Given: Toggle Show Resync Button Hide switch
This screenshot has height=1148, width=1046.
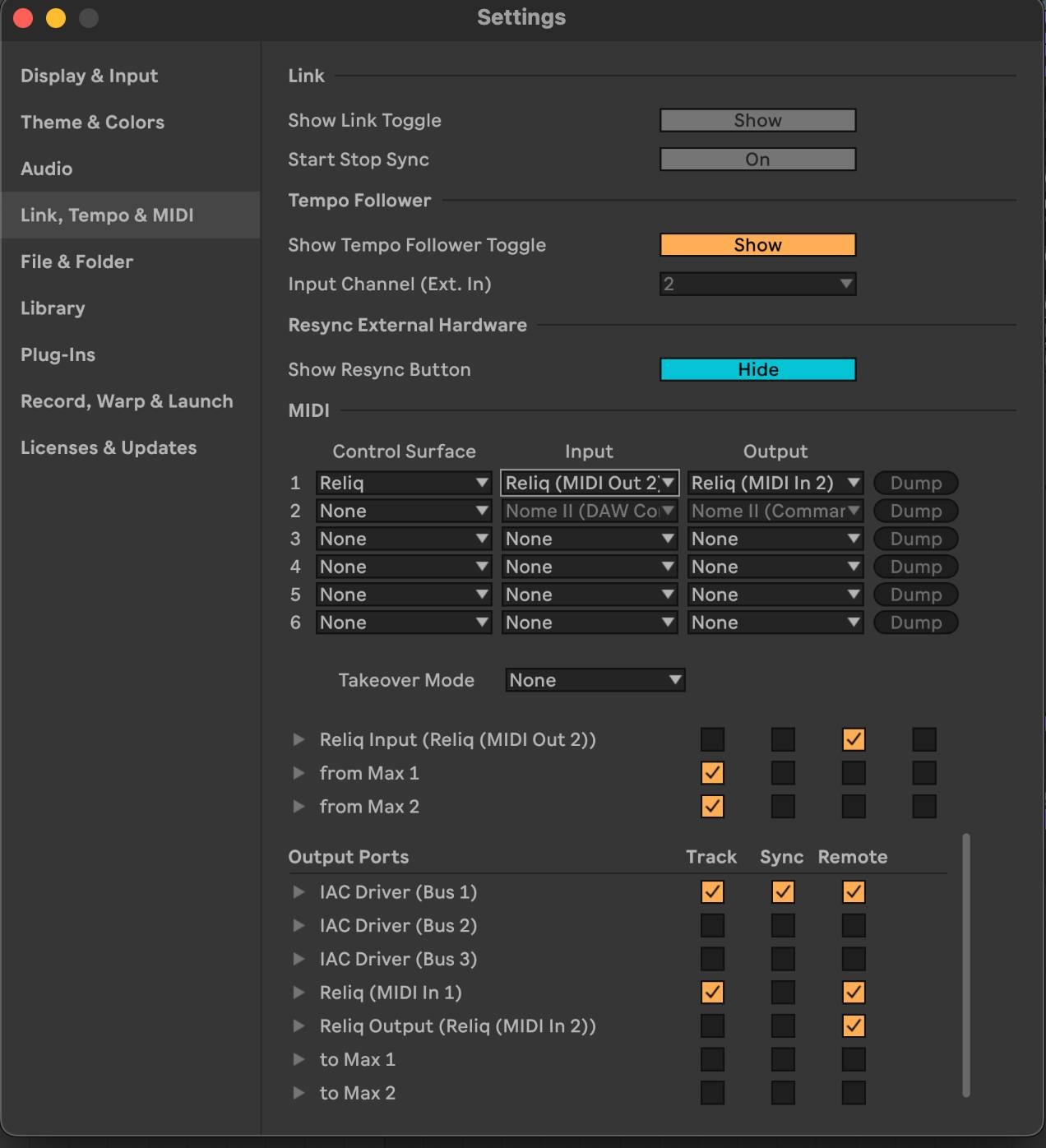Looking at the screenshot, I should point(757,370).
